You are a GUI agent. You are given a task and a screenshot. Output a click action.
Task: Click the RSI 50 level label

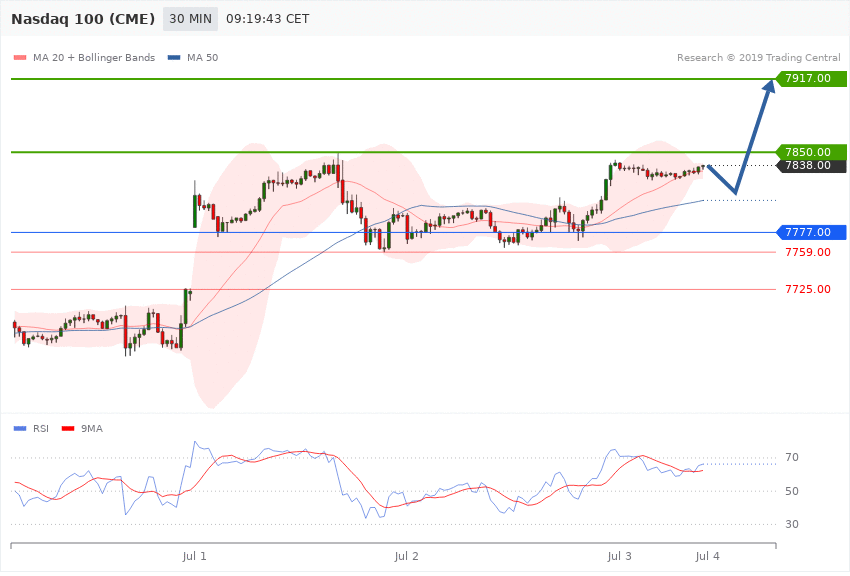792,491
